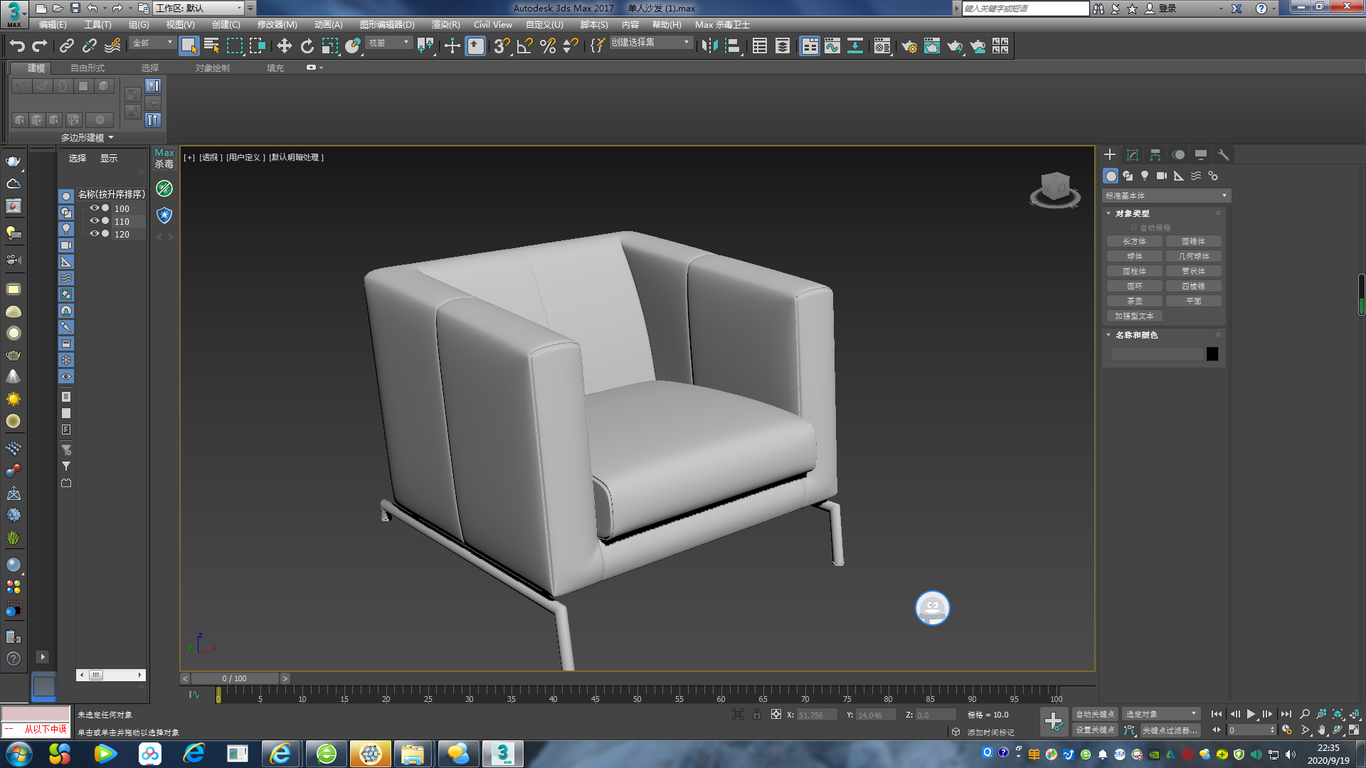
Task: Open the 渲染(R) menu
Action: pyautogui.click(x=446, y=25)
